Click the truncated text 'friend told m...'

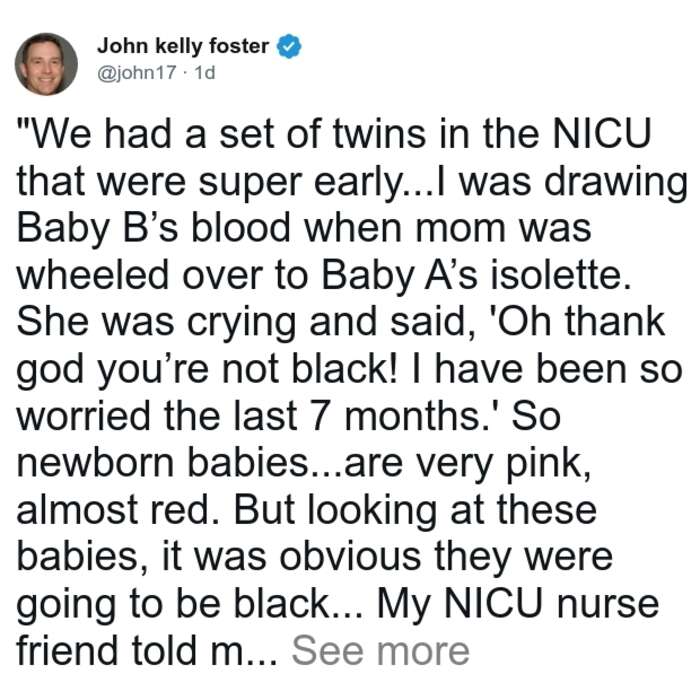(x=147, y=651)
